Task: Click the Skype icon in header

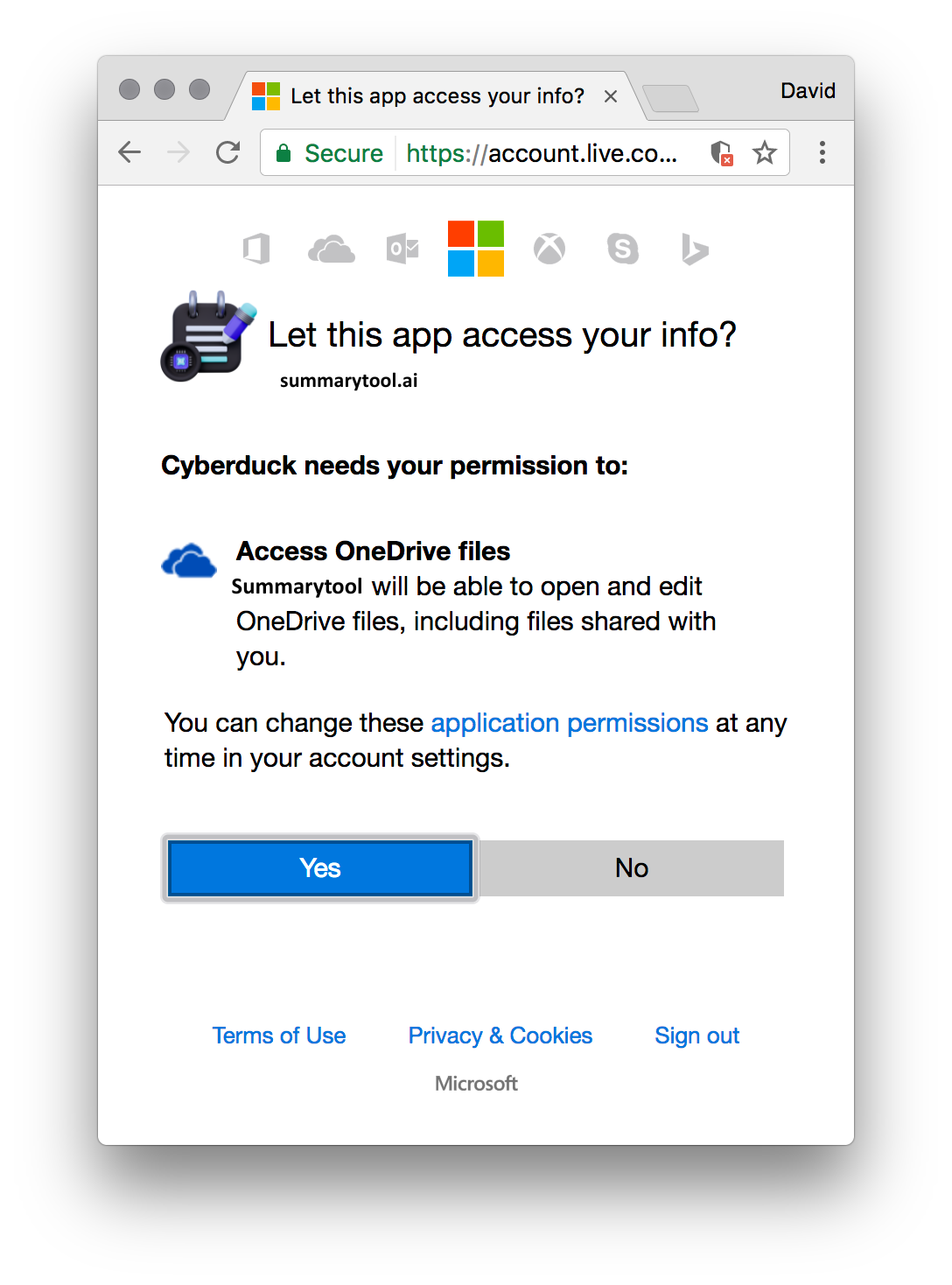Action: pos(623,249)
